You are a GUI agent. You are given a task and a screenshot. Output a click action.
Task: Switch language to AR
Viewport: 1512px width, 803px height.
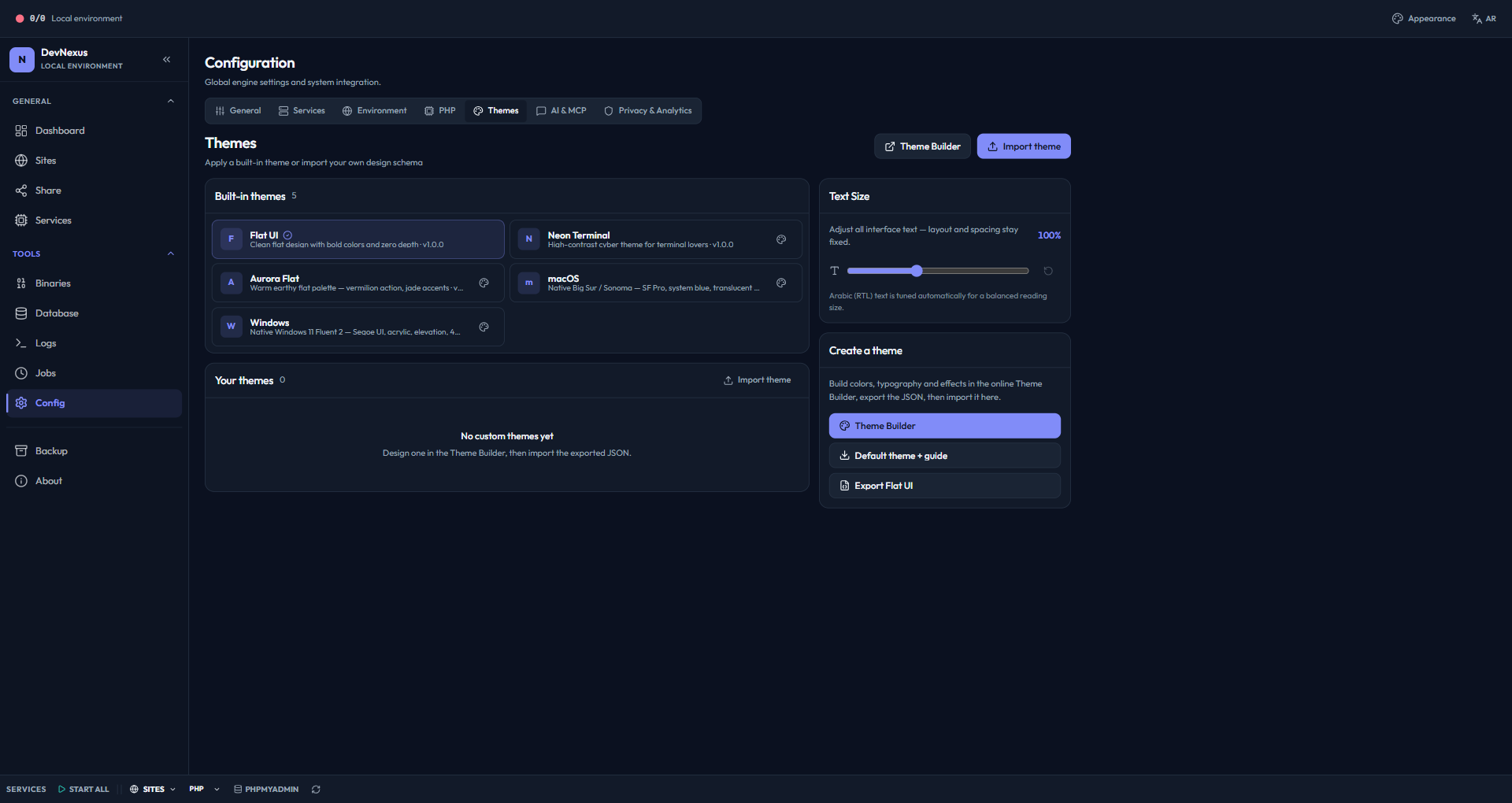(1484, 18)
